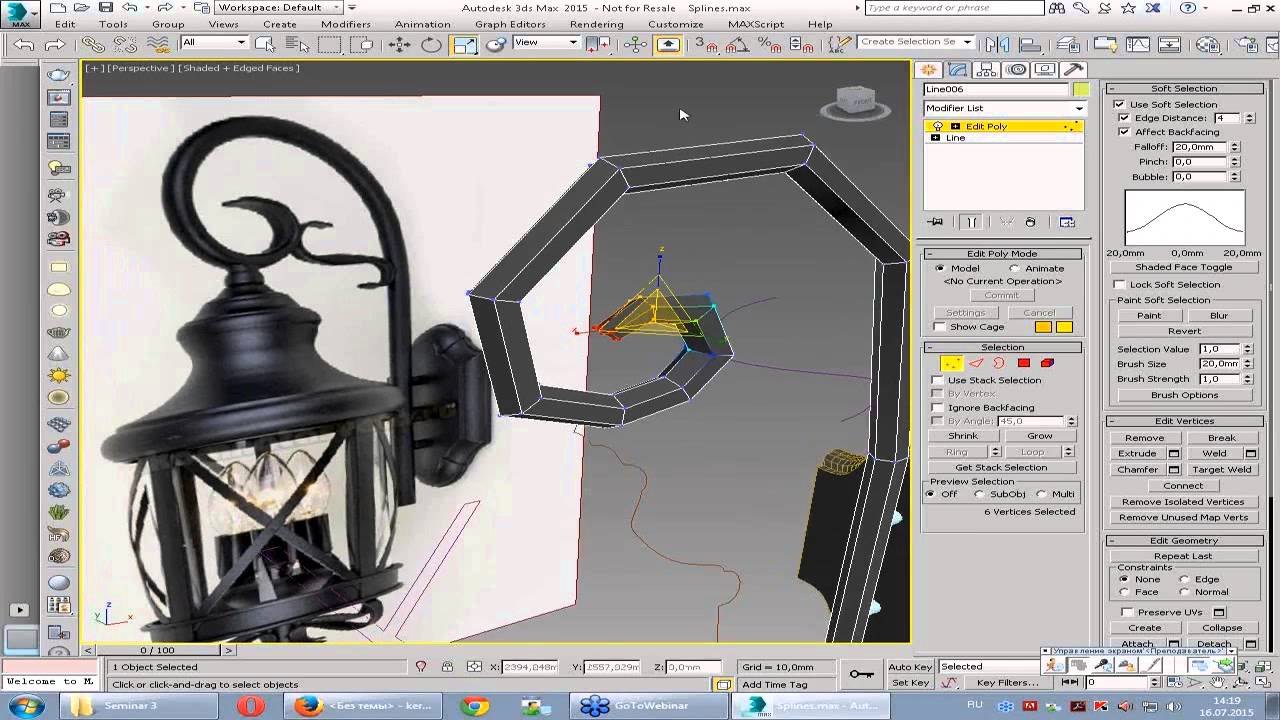
Task: Open the Hierarchy command panel tab
Action: tap(987, 69)
